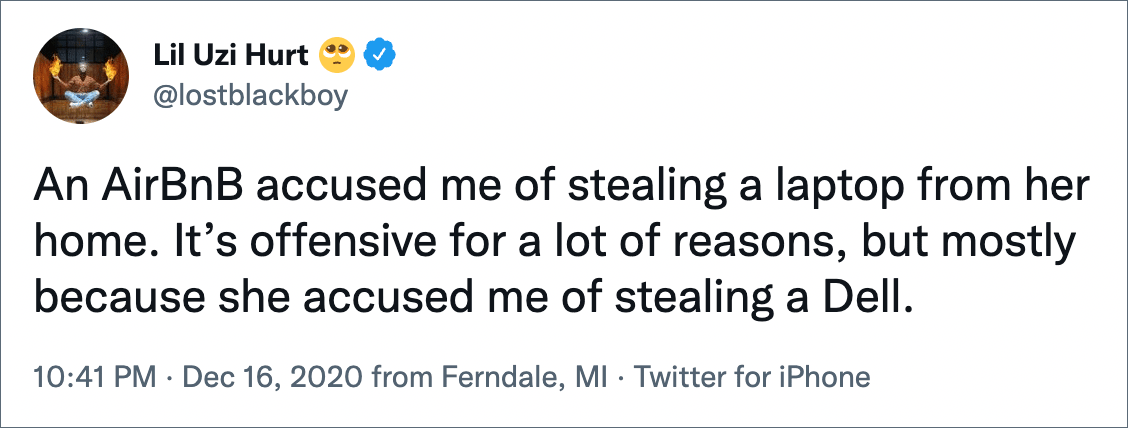Visit the @lostblackboy handle link
This screenshot has height=428, width=1128.
point(250,95)
